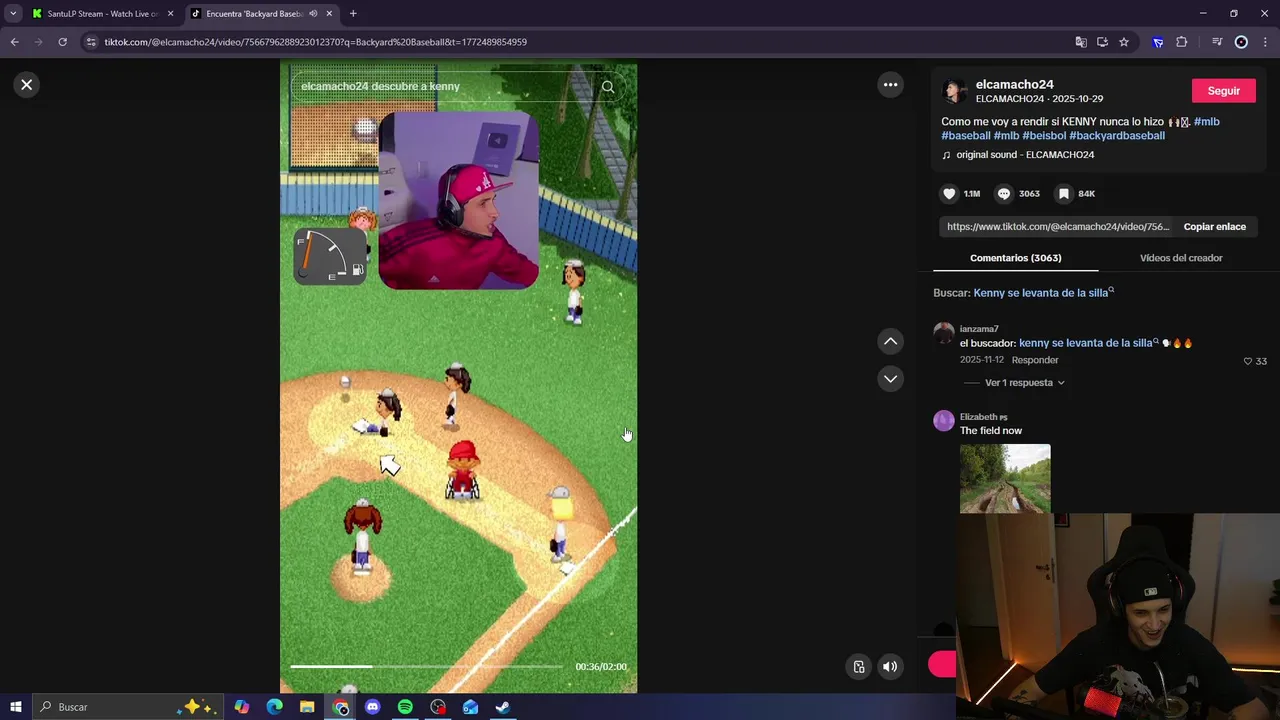Open the #backyardbaseball hashtag

point(1117,136)
